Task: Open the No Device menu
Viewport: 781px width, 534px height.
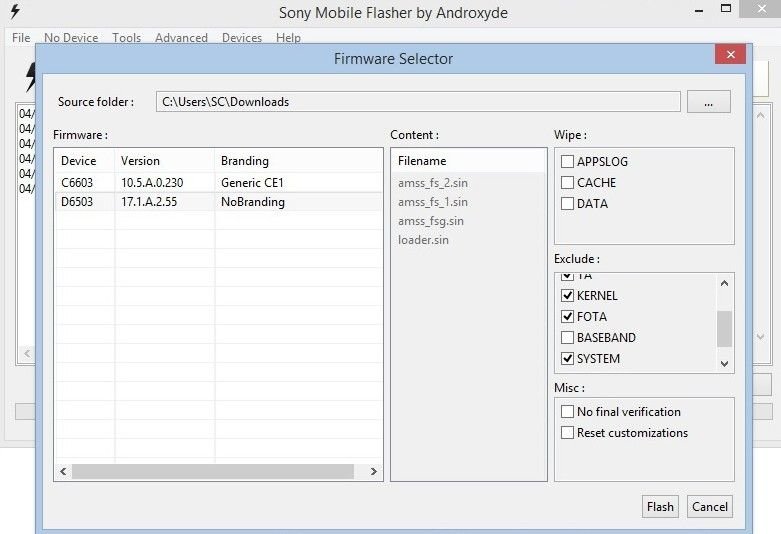Action: (x=71, y=38)
